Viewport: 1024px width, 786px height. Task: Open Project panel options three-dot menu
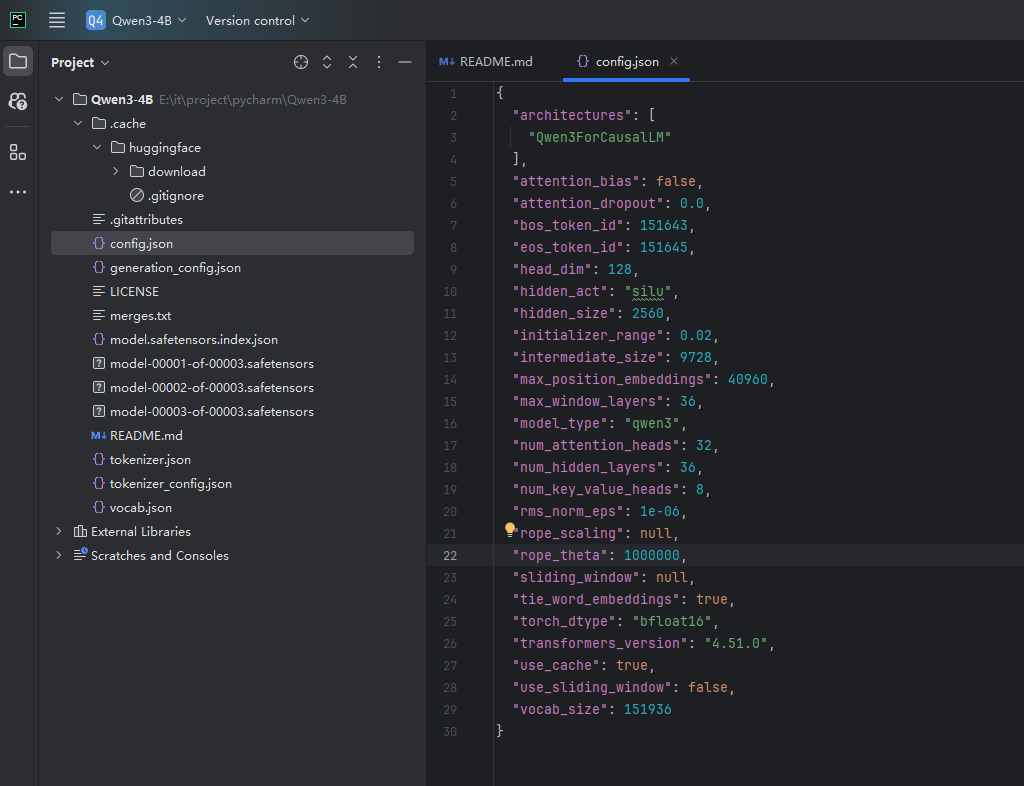tap(379, 62)
